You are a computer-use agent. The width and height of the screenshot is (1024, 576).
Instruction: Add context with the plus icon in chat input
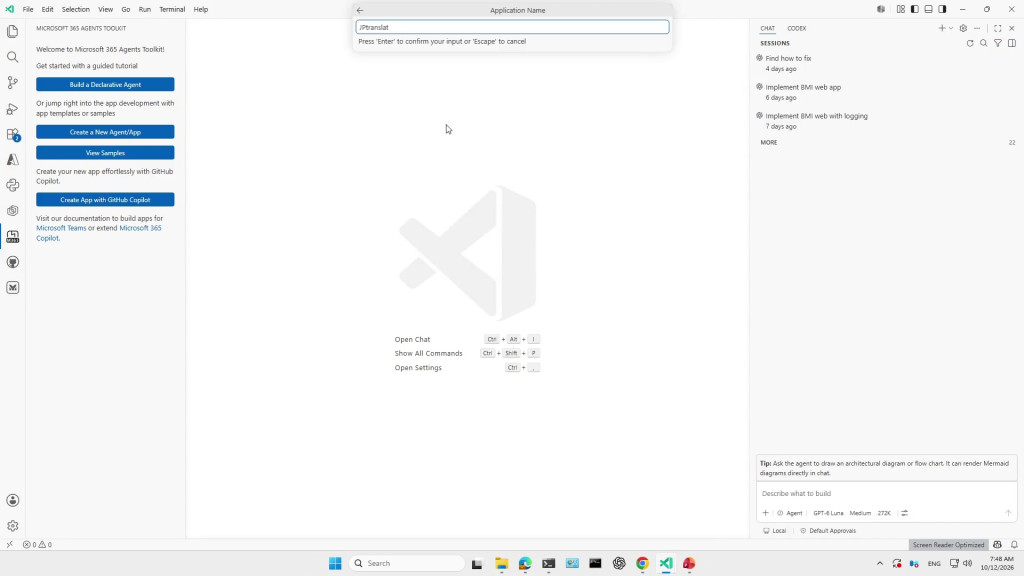coord(765,513)
